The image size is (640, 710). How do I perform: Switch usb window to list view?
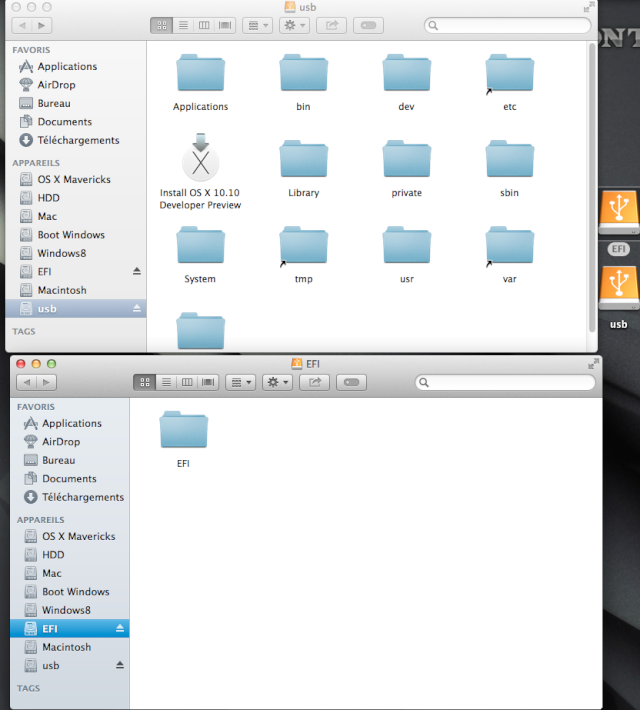tap(183, 25)
